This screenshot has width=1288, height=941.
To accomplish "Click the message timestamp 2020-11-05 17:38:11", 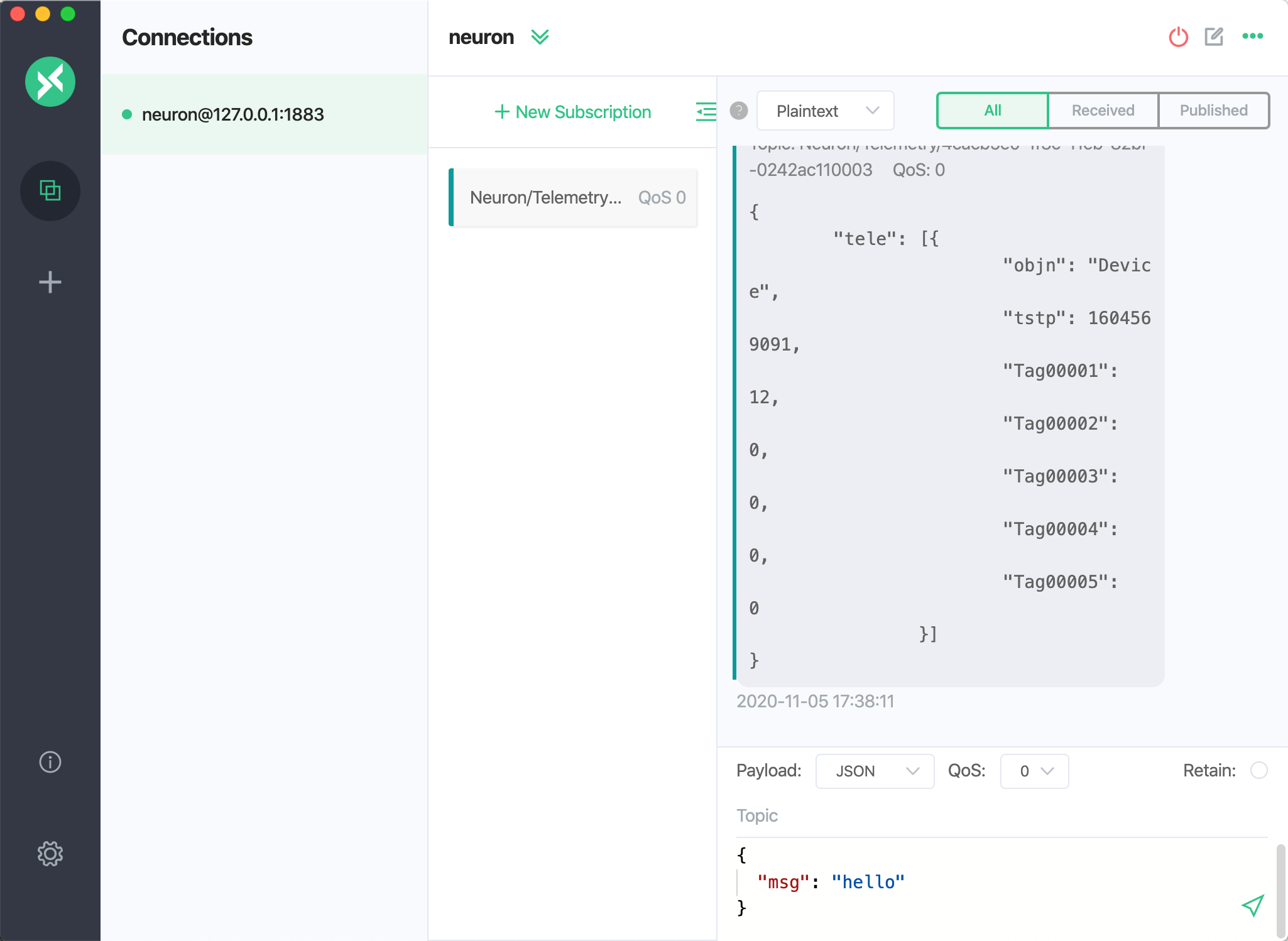I will pos(816,701).
